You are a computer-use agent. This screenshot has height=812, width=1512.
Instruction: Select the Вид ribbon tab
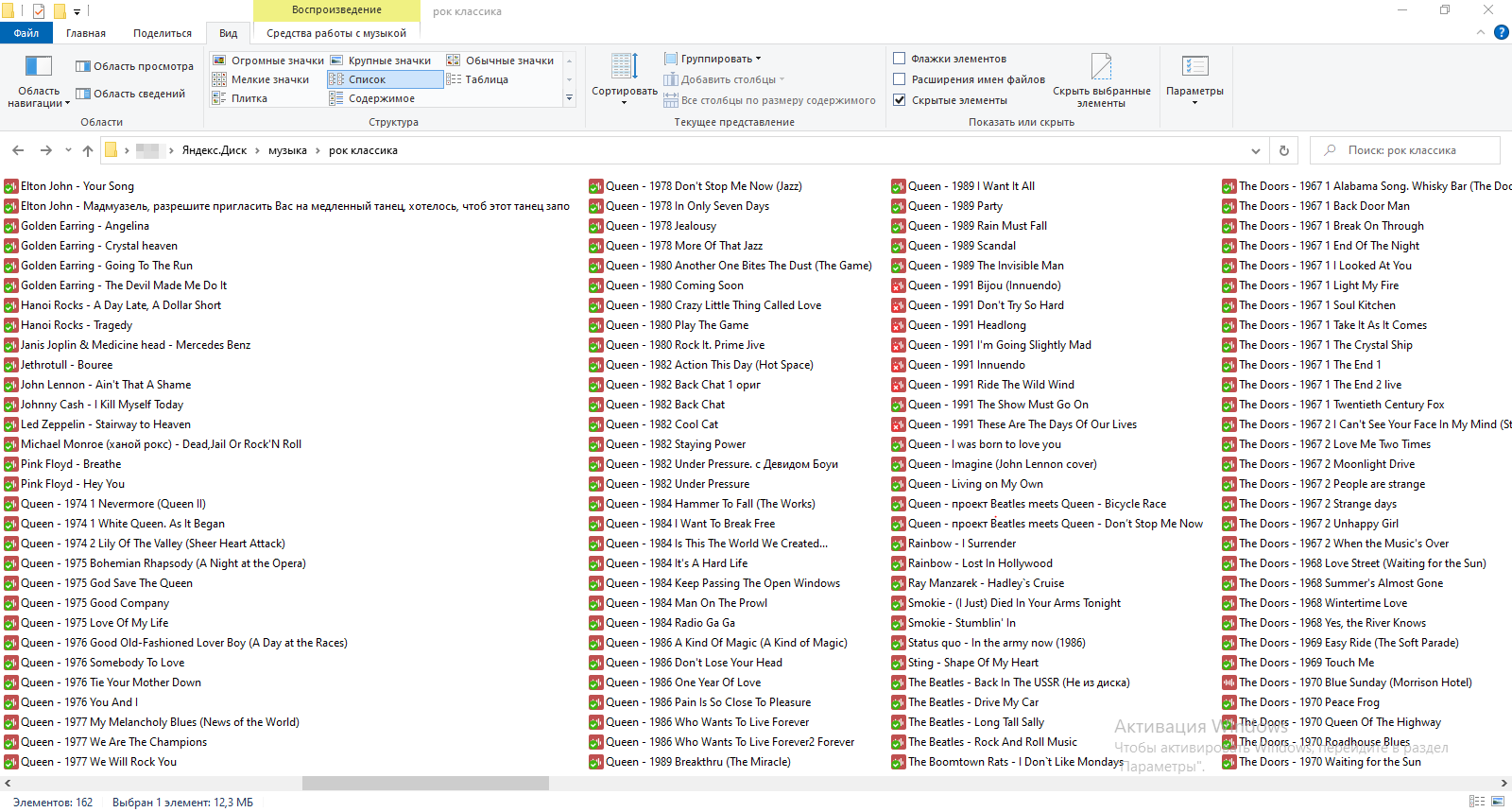pyautogui.click(x=229, y=33)
